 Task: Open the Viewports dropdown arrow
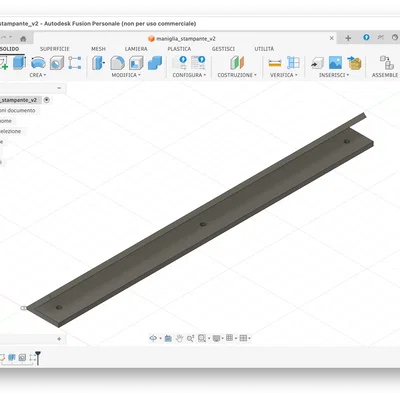[x=249, y=339]
